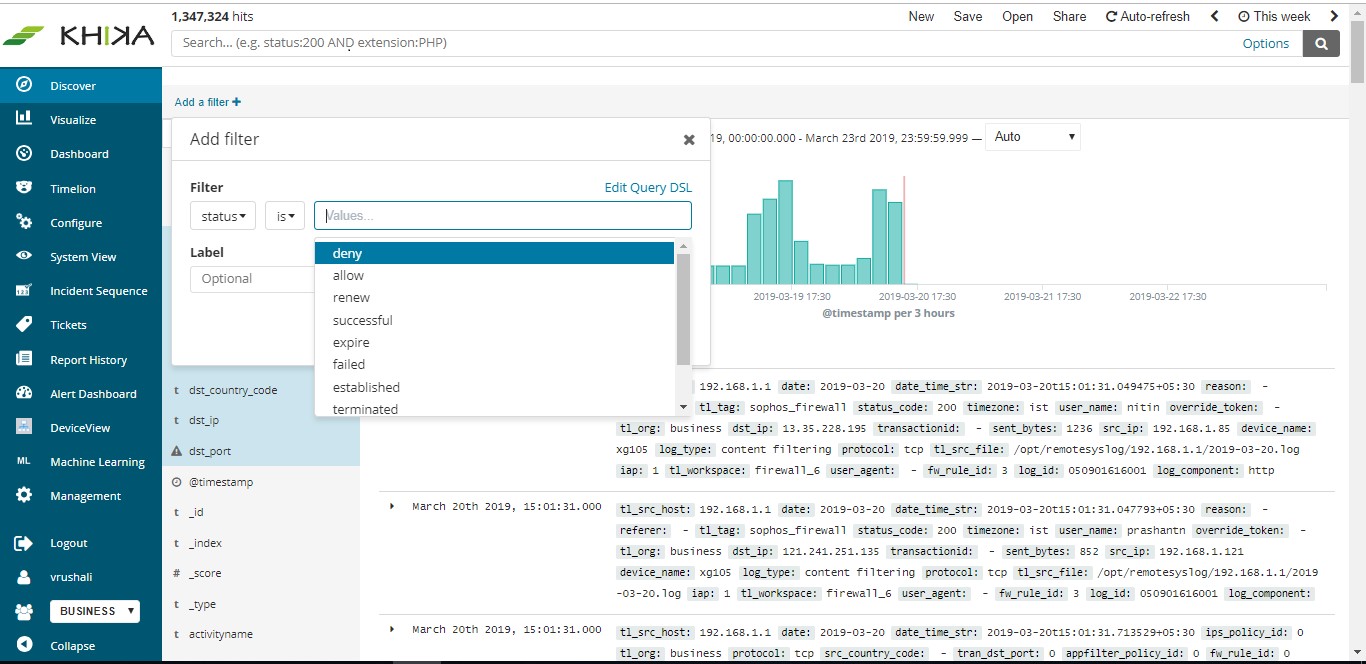Open the BUSINESS workspace dropdown
Screen dimensions: 1366x664
(x=95, y=611)
